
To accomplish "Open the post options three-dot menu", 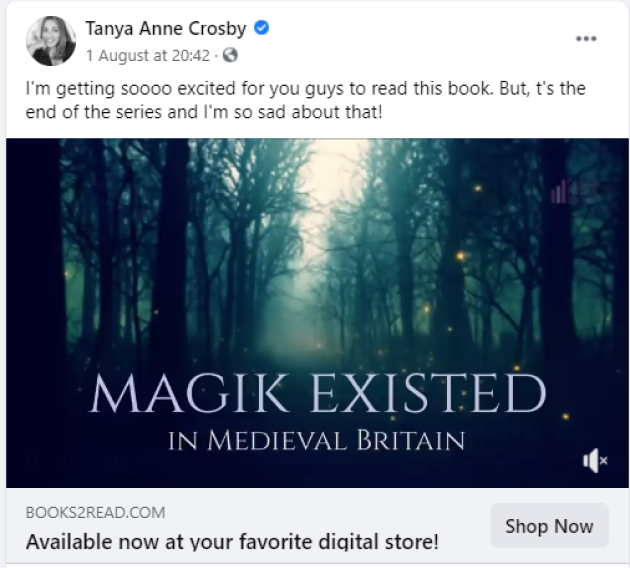I will [586, 39].
